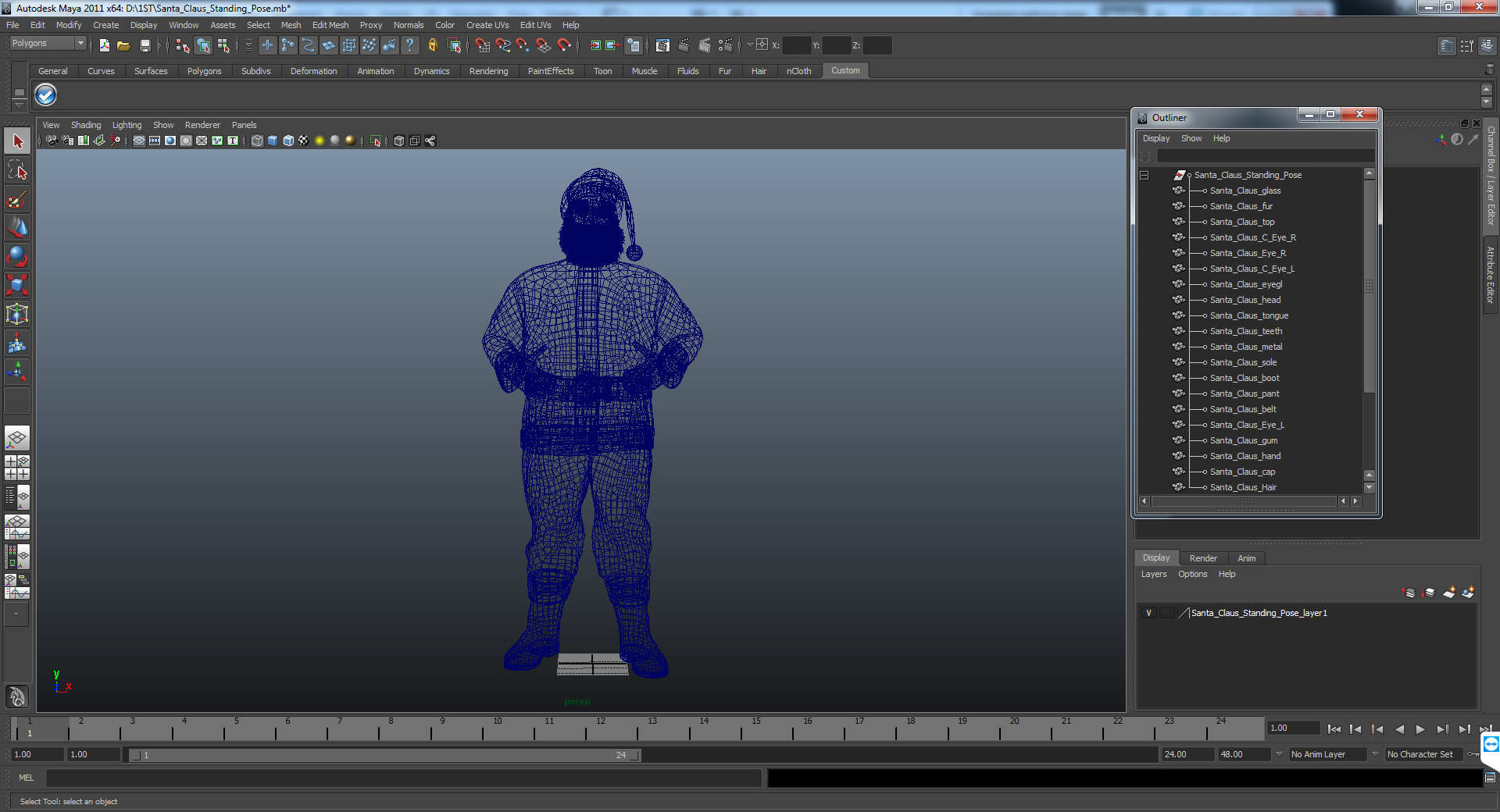Open the Create UVs menu
Screen dimensions: 1500x812
(x=487, y=25)
